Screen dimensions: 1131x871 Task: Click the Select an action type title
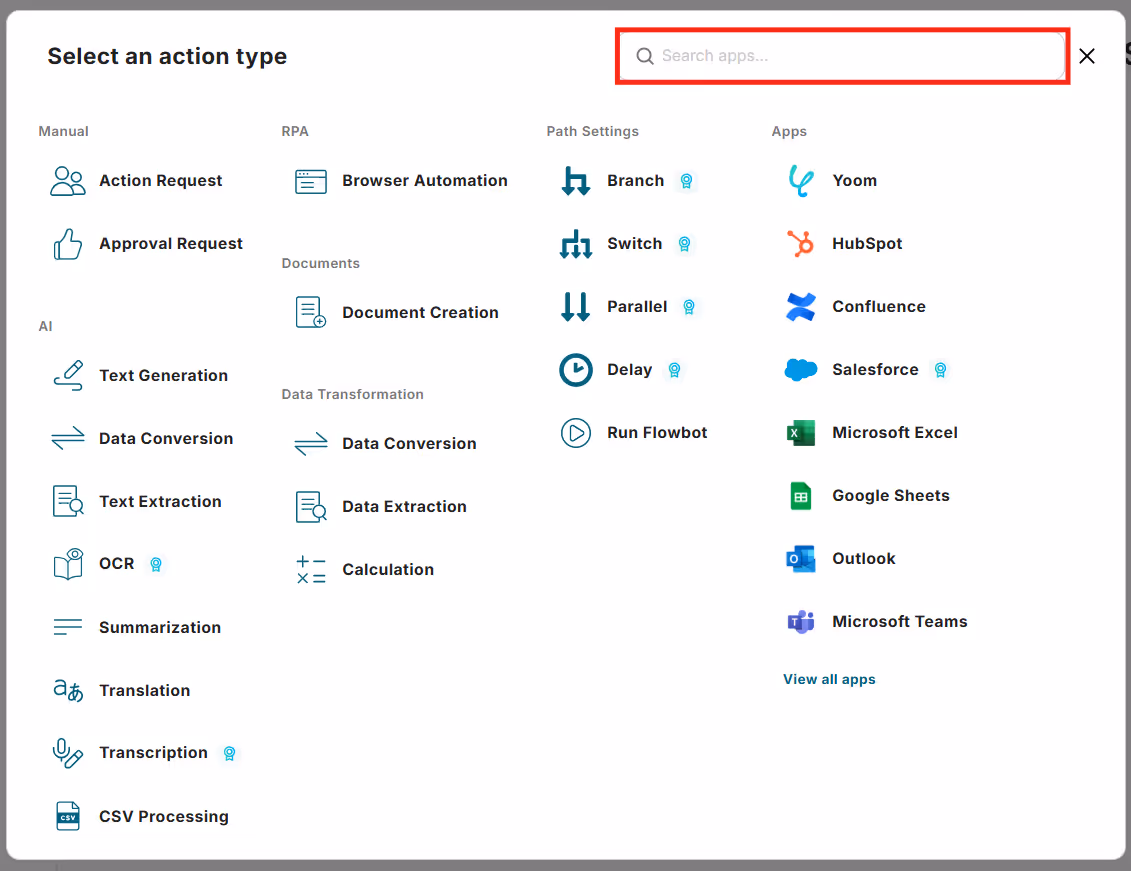coord(167,56)
